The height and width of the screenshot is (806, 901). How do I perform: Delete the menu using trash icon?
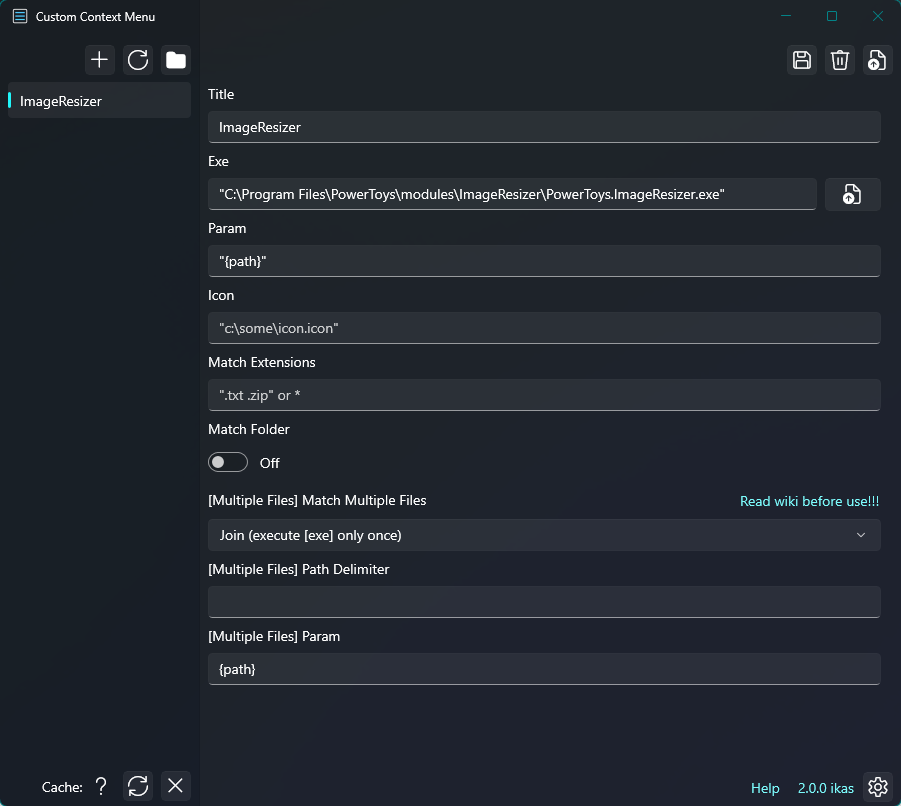(840, 60)
